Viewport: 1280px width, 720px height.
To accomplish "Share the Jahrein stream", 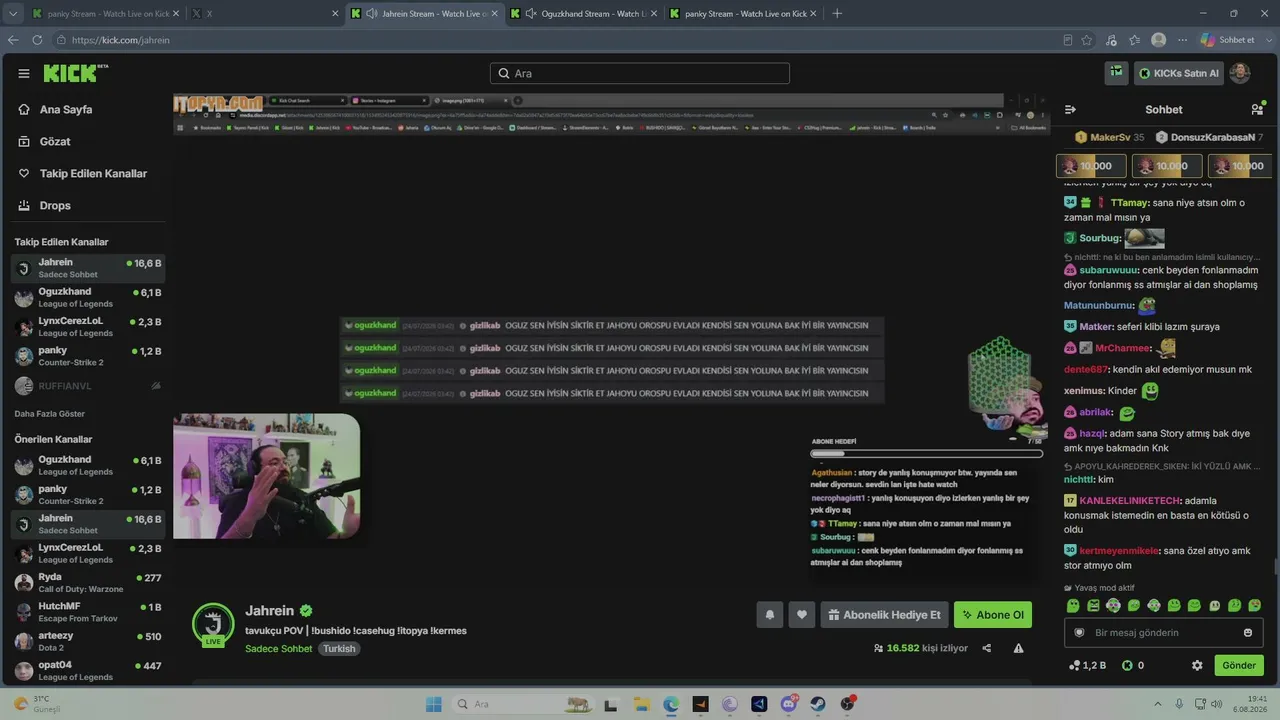I will tap(987, 648).
